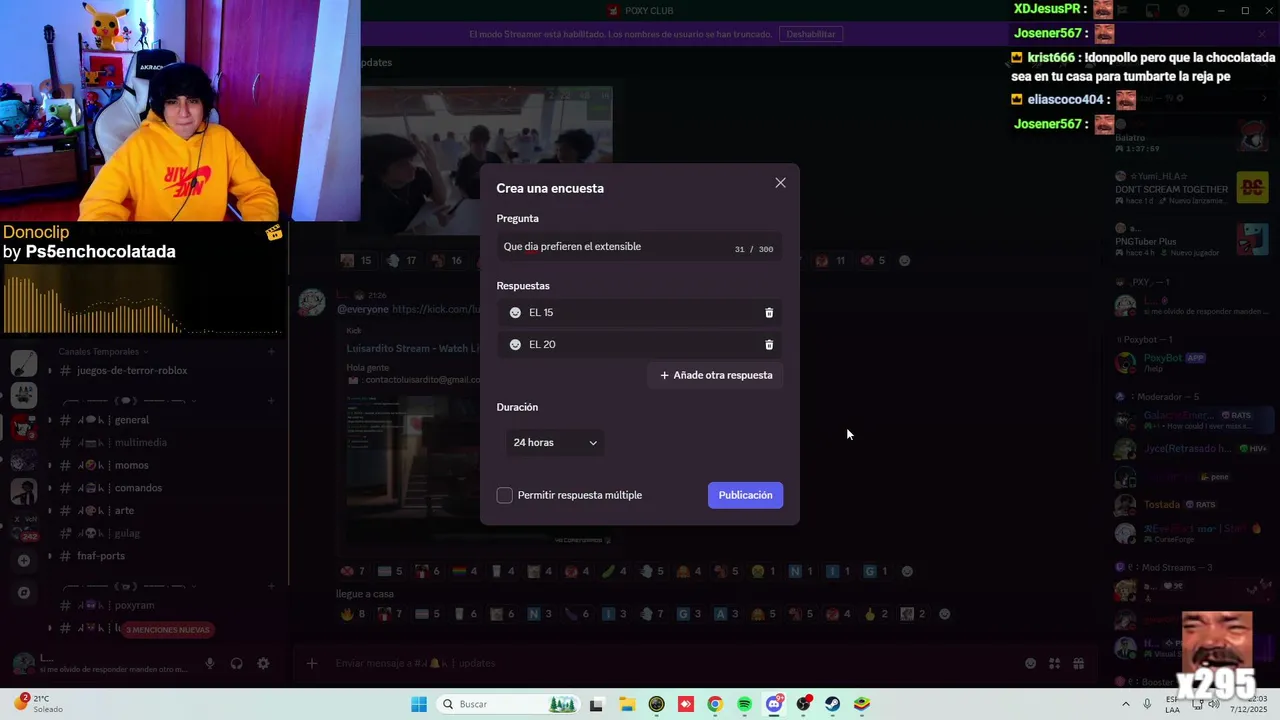This screenshot has width=1280, height=720.
Task: Click the EL 15 answer text field
Action: [640, 313]
